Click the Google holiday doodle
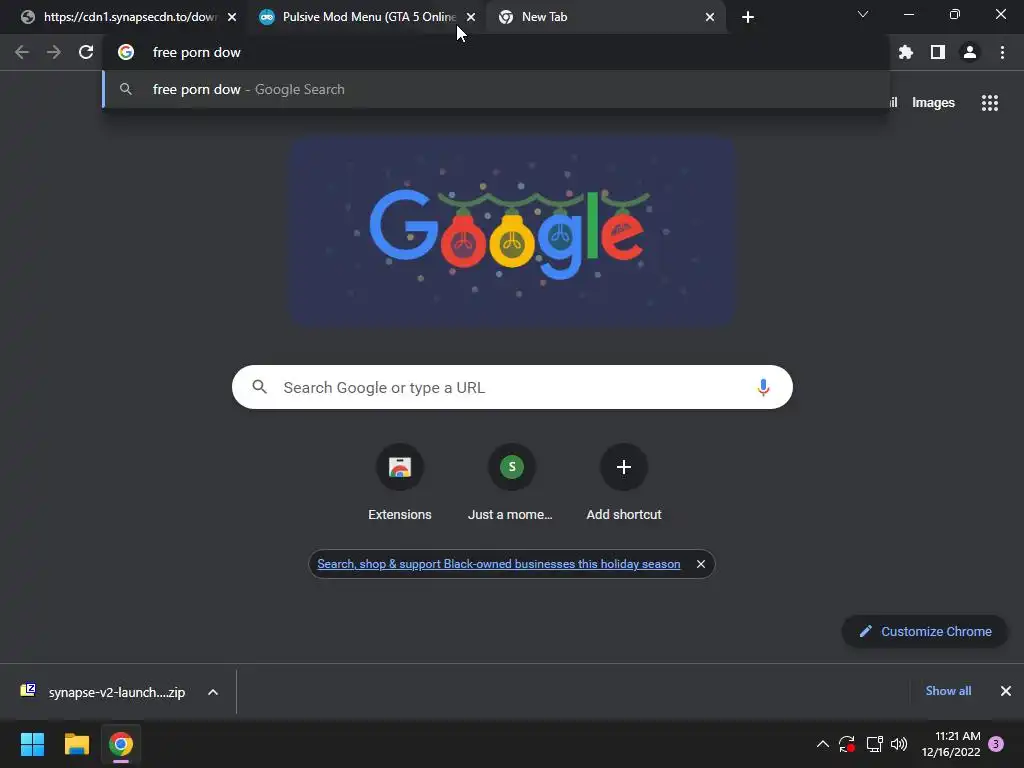 pos(513,232)
